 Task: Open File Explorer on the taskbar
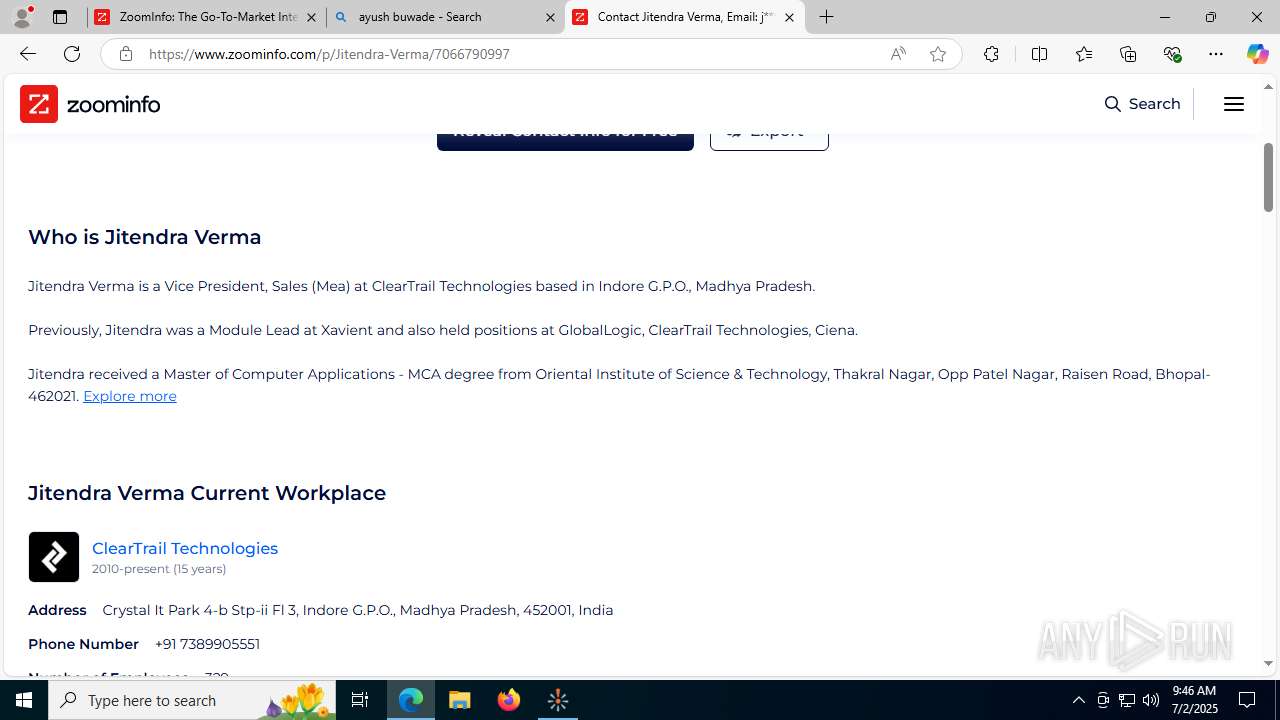460,700
